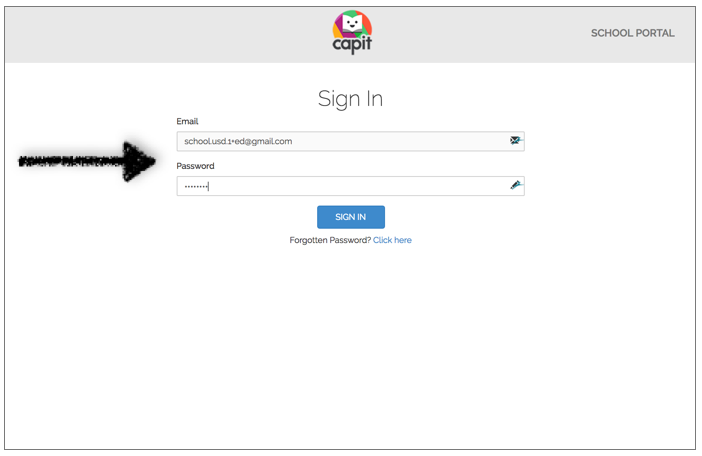Open the SCHOOL PORTAL link
Screen dimensions: 702x456
pyautogui.click(x=632, y=33)
